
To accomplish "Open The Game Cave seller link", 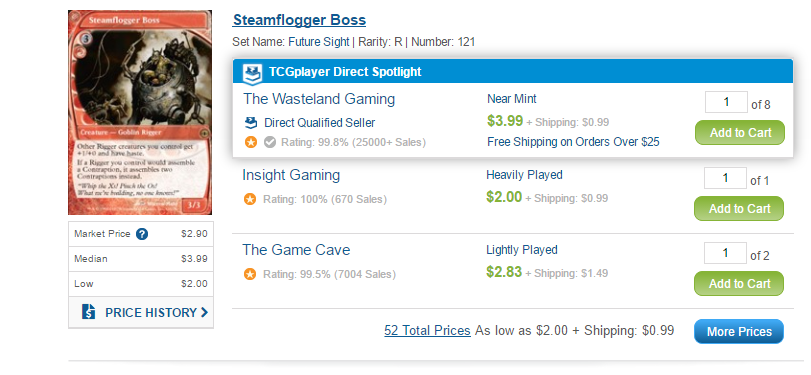I will pyautogui.click(x=296, y=250).
